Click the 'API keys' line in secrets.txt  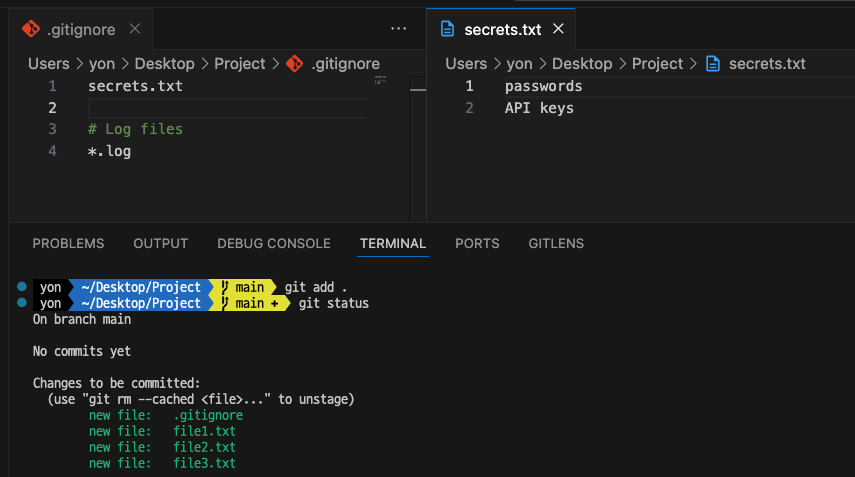coord(539,108)
